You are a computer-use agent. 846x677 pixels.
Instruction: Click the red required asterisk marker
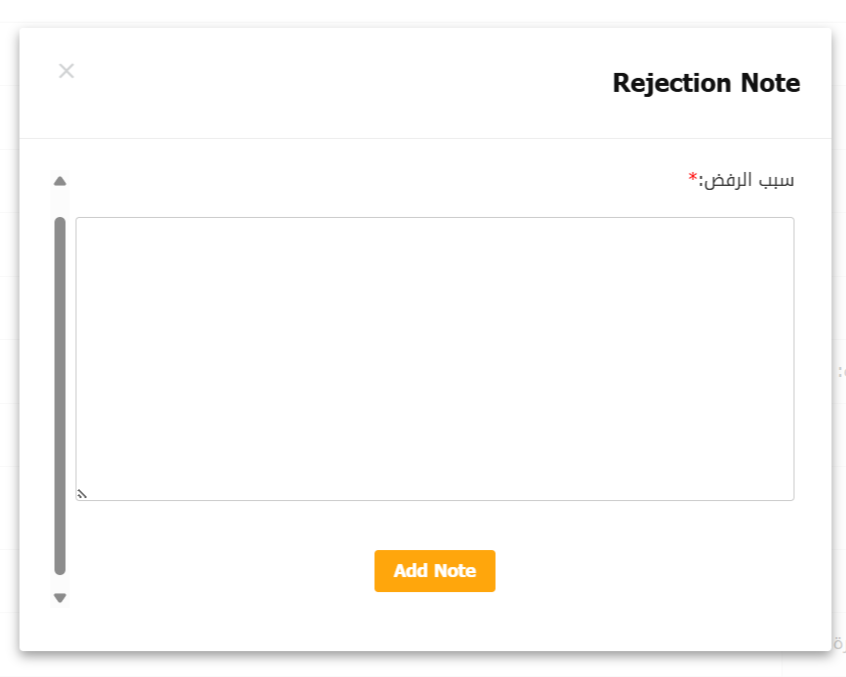coord(692,179)
